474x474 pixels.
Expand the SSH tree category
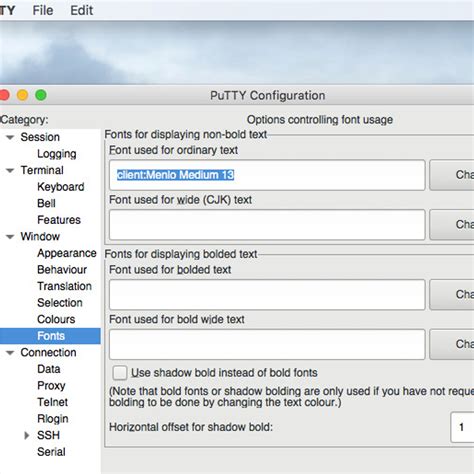click(27, 435)
